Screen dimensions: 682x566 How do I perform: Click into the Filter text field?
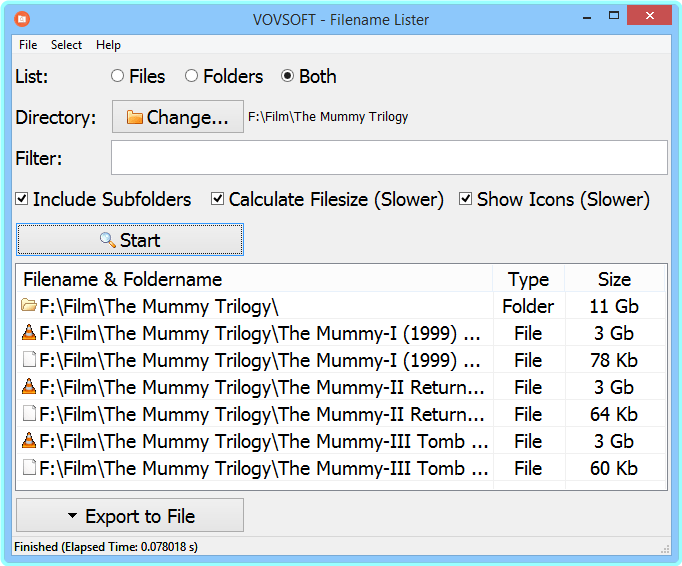click(388, 158)
